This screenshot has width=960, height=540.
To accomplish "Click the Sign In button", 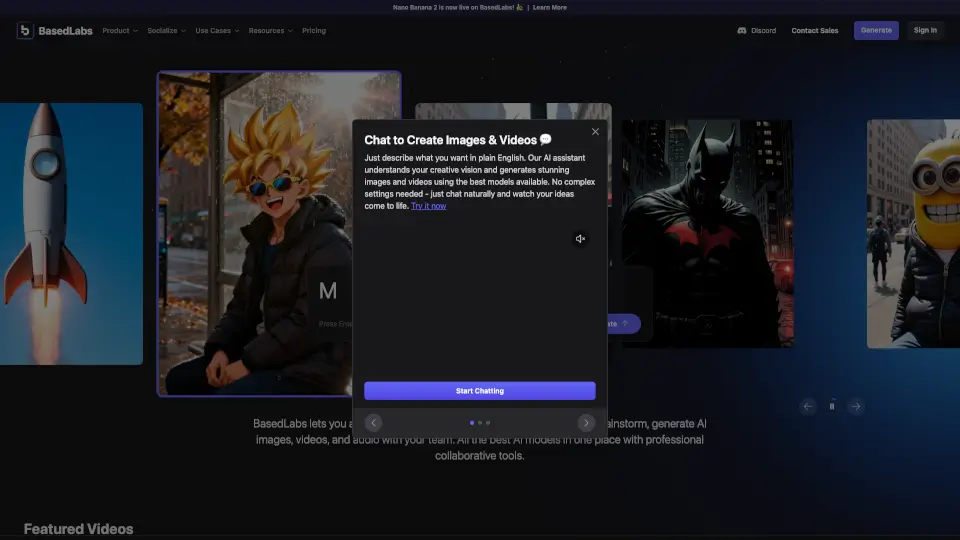I will coord(925,31).
